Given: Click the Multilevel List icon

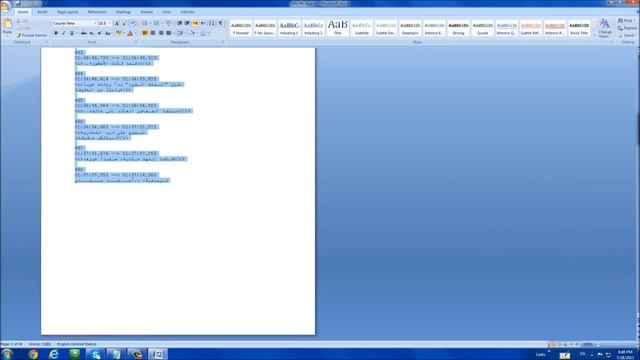Looking at the screenshot, I should (x=169, y=23).
